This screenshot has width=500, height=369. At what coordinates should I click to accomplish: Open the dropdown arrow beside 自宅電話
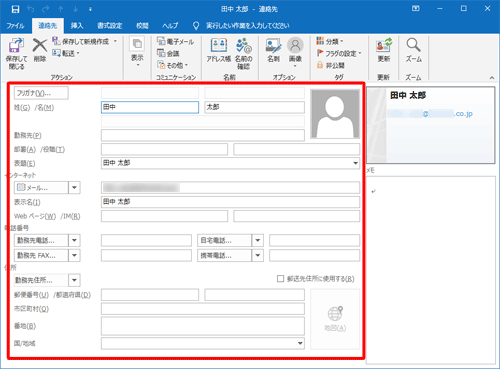coord(258,240)
